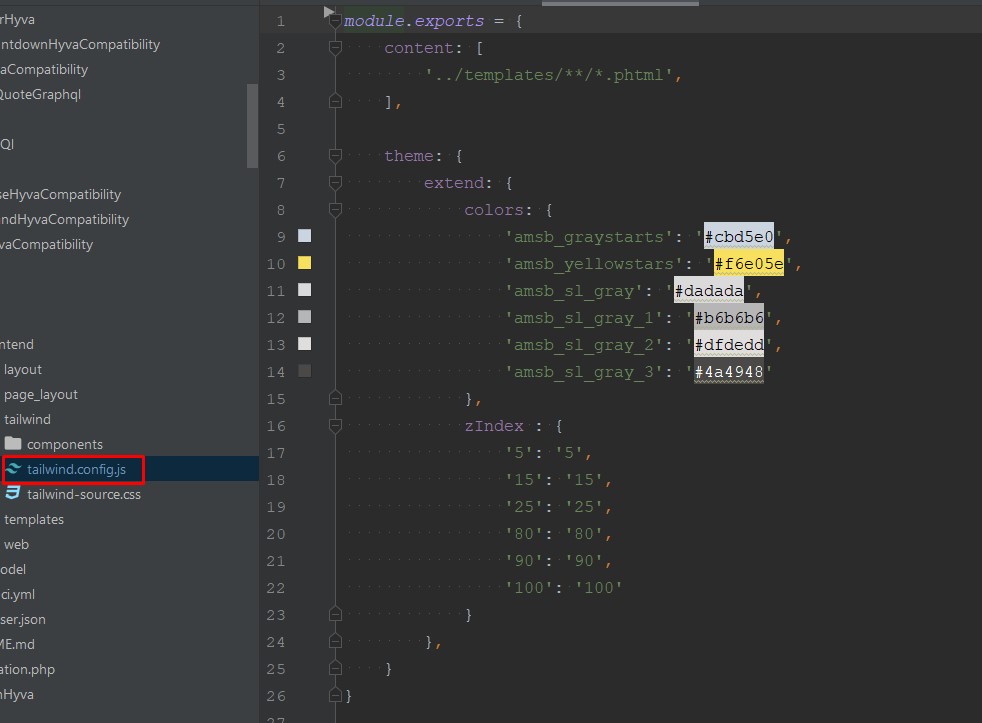
Task: Click the #dfdedd color value
Action: pos(728,345)
